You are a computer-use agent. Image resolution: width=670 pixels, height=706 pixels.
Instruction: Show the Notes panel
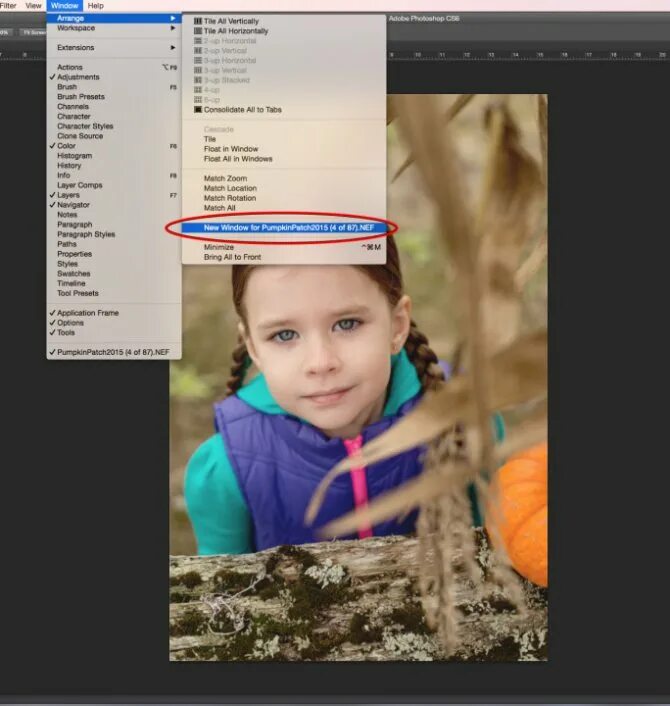point(114,215)
